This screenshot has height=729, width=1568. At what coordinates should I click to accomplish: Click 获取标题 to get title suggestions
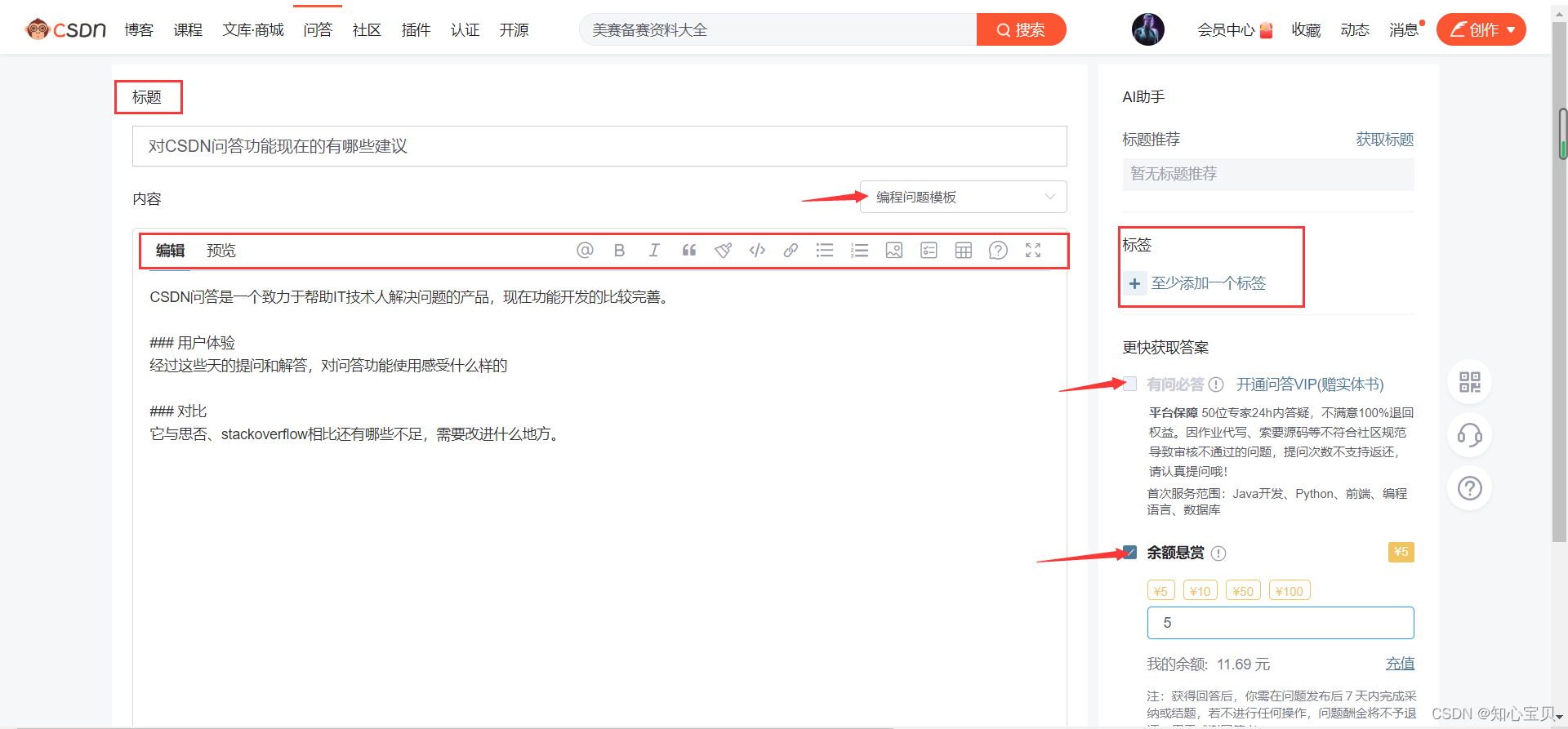point(1385,140)
